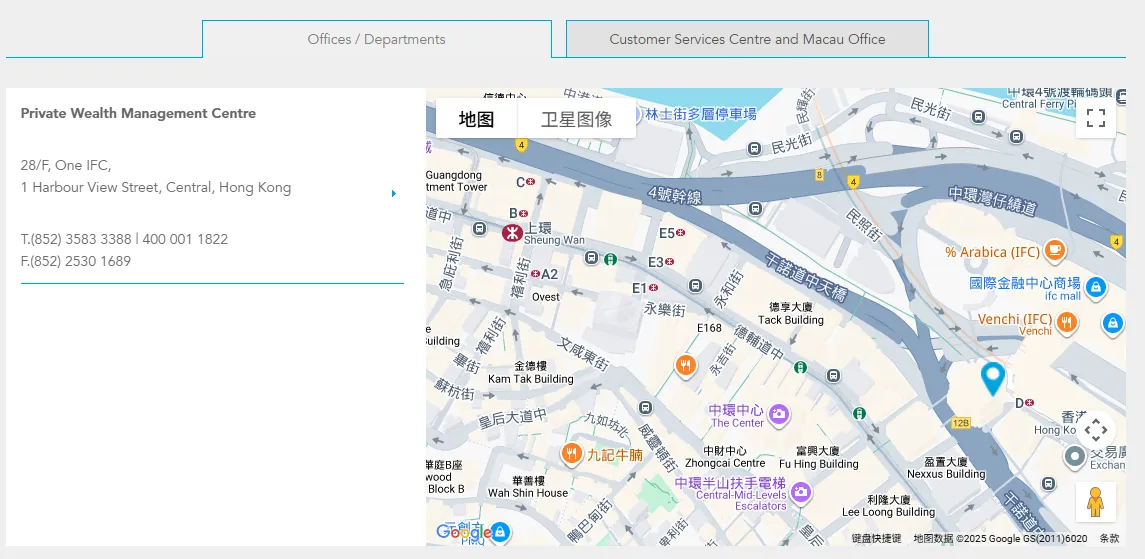Switch map to satellite imagery
Screen dimensions: 1145x559
click(576, 119)
